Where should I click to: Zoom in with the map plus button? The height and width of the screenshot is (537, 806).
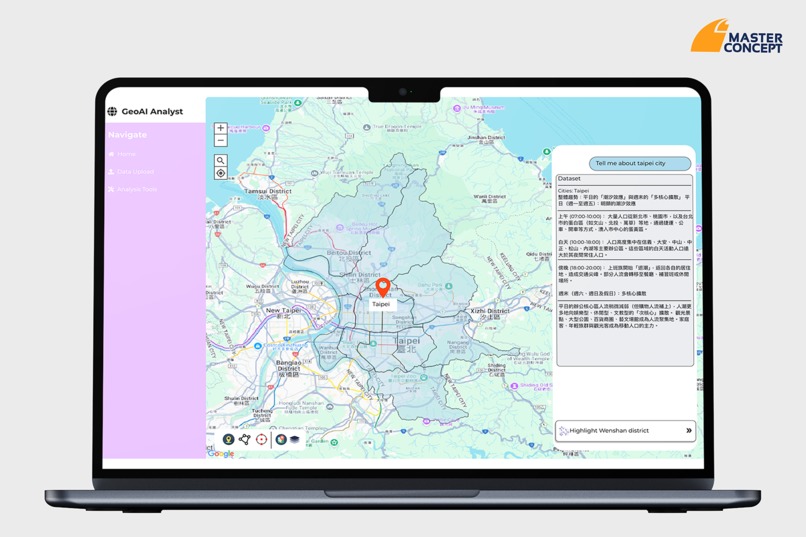click(x=221, y=128)
